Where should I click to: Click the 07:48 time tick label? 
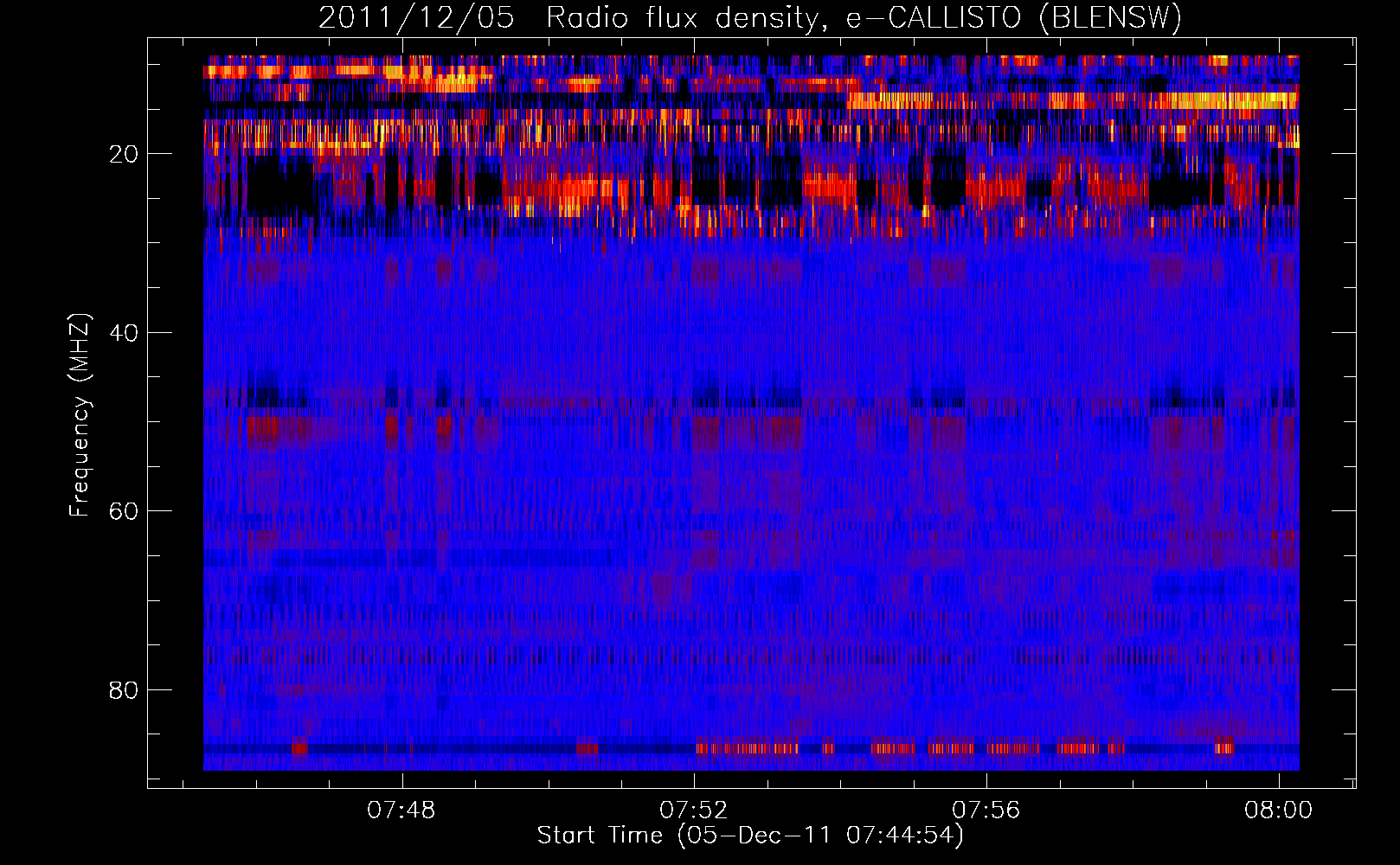401,811
